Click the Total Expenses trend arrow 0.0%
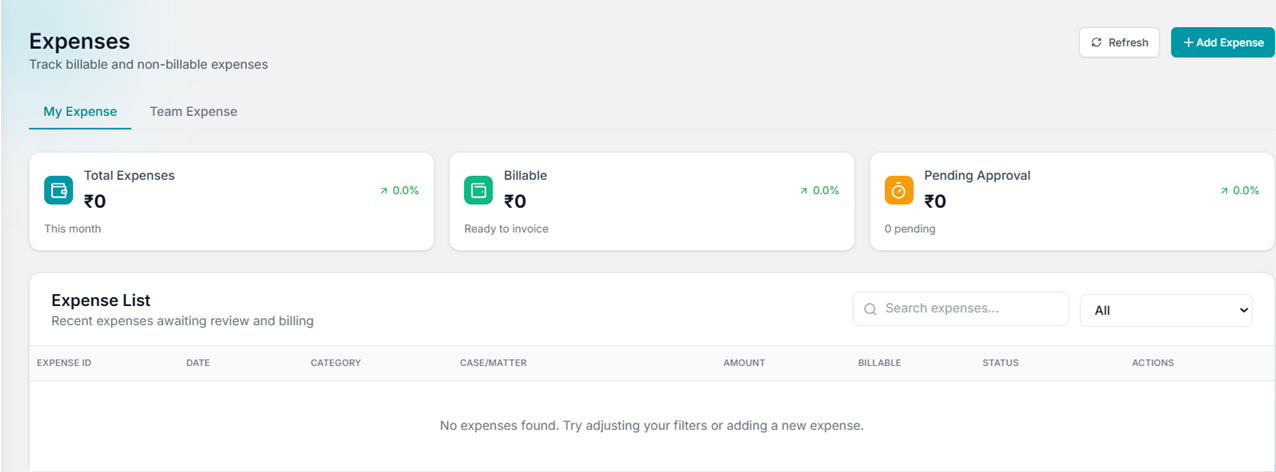The image size is (1276, 472). [x=399, y=190]
